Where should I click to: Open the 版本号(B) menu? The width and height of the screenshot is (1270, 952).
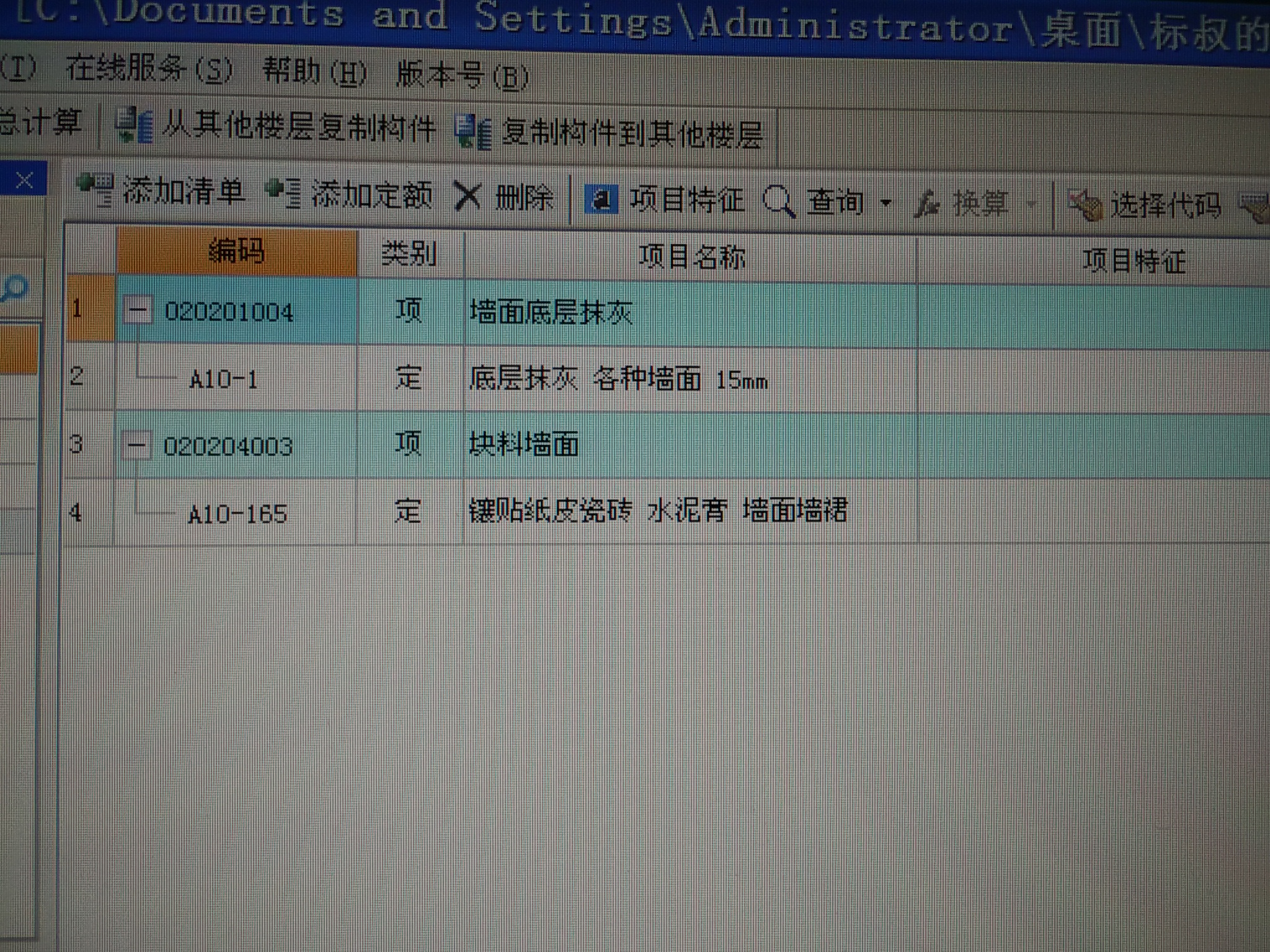click(463, 75)
